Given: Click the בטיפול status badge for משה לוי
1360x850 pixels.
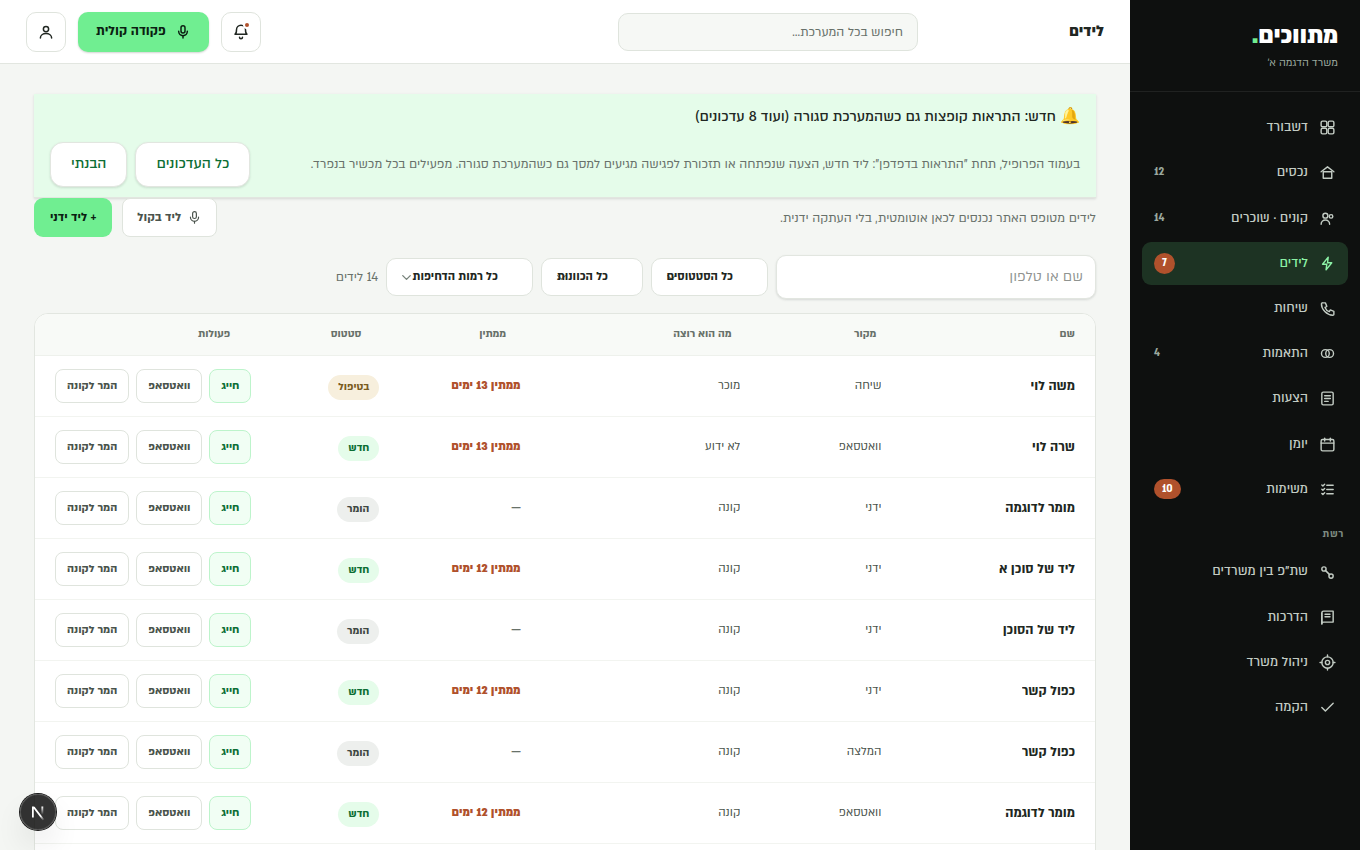Looking at the screenshot, I should point(353,387).
